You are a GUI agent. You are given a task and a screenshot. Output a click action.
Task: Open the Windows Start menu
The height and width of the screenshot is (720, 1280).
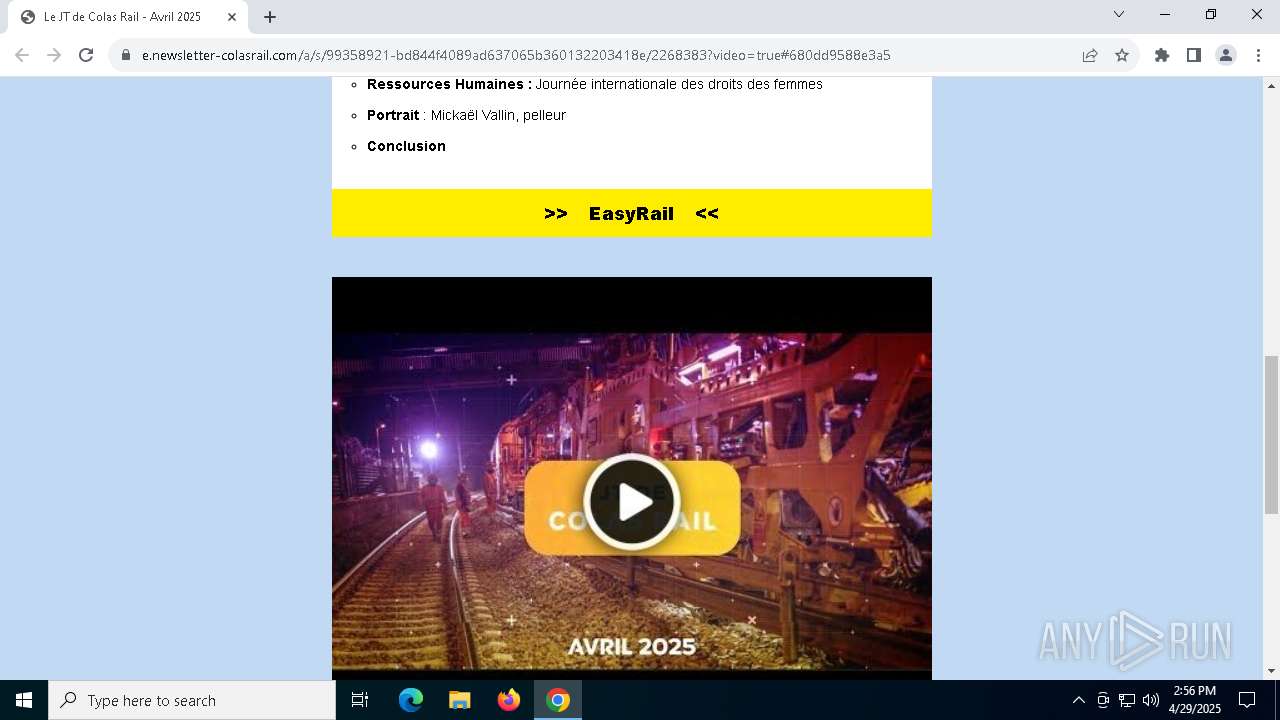click(x=24, y=700)
